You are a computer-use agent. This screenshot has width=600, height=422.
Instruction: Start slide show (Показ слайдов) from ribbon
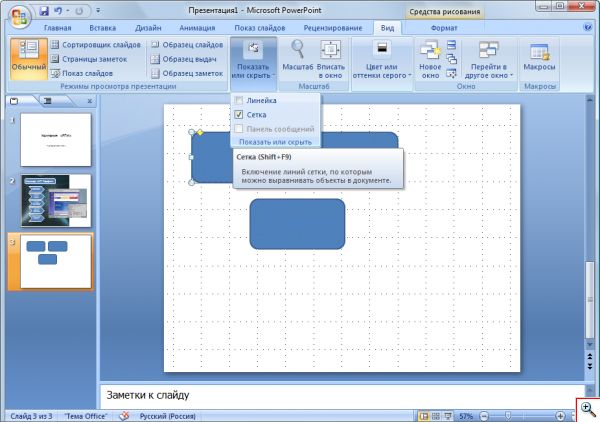click(82, 73)
